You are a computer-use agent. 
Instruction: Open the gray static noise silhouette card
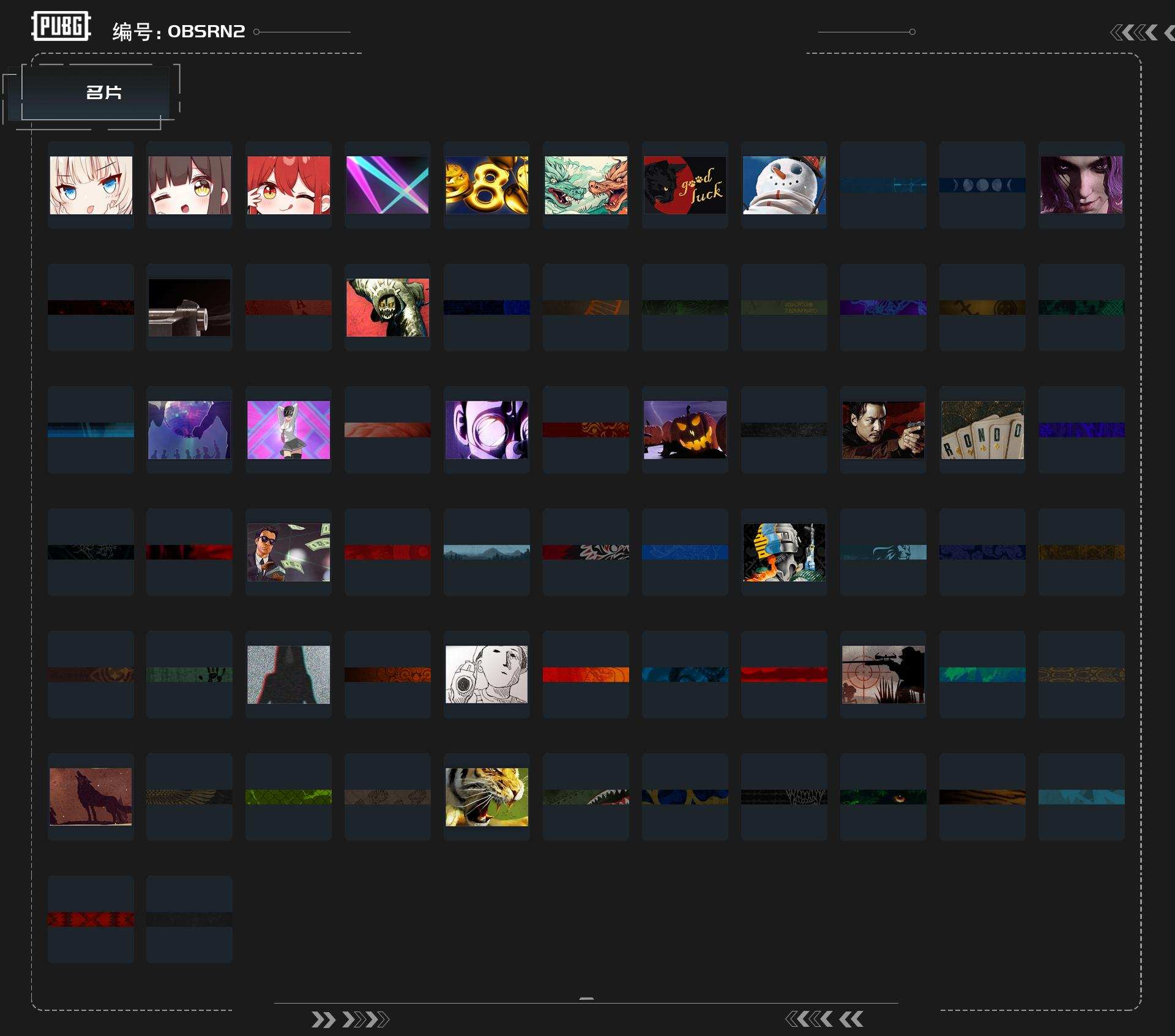click(289, 674)
